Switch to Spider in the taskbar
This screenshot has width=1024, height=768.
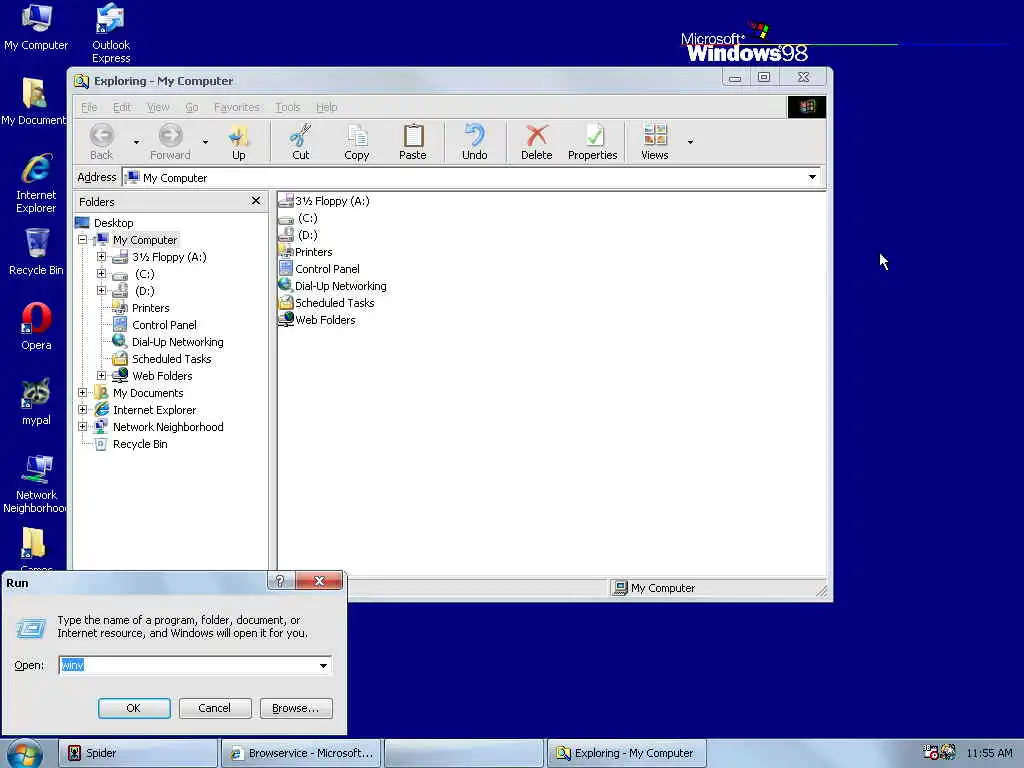138,753
